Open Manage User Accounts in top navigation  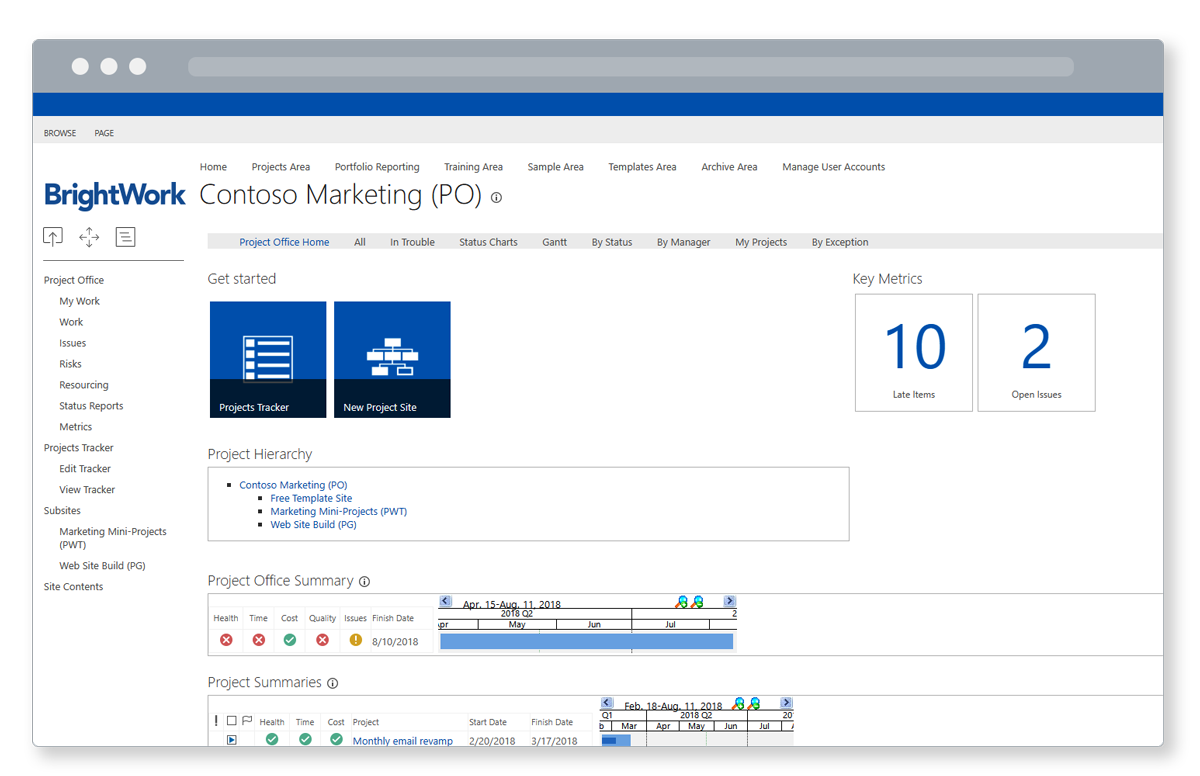click(833, 167)
